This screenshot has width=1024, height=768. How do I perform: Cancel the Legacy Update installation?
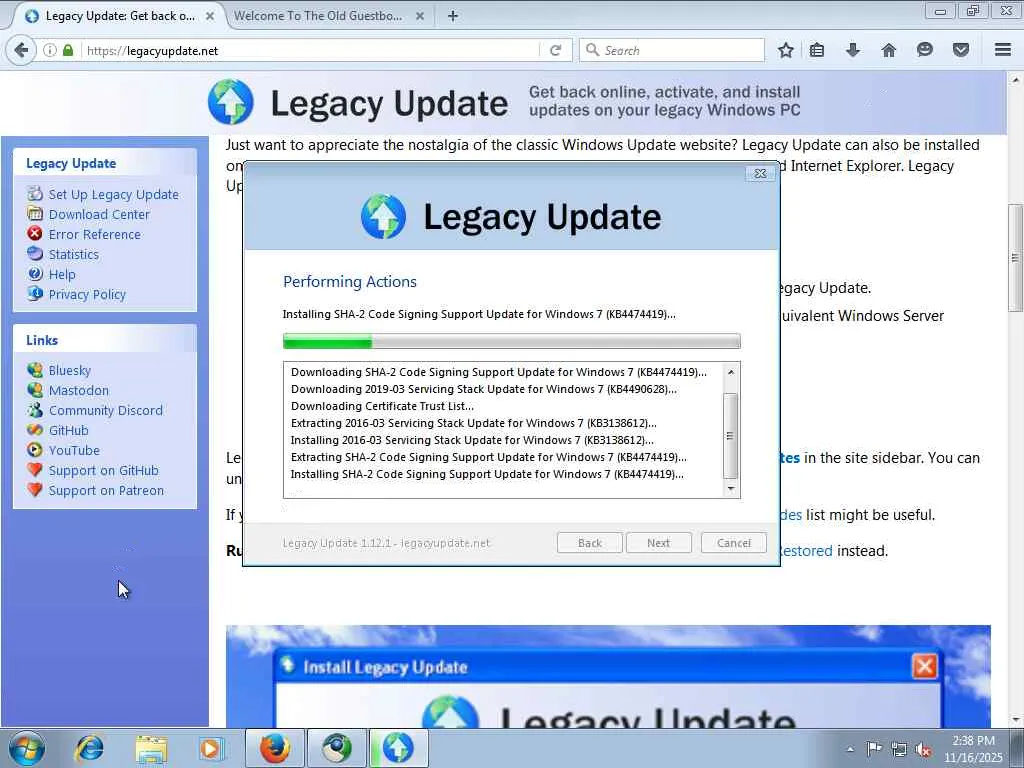point(733,543)
